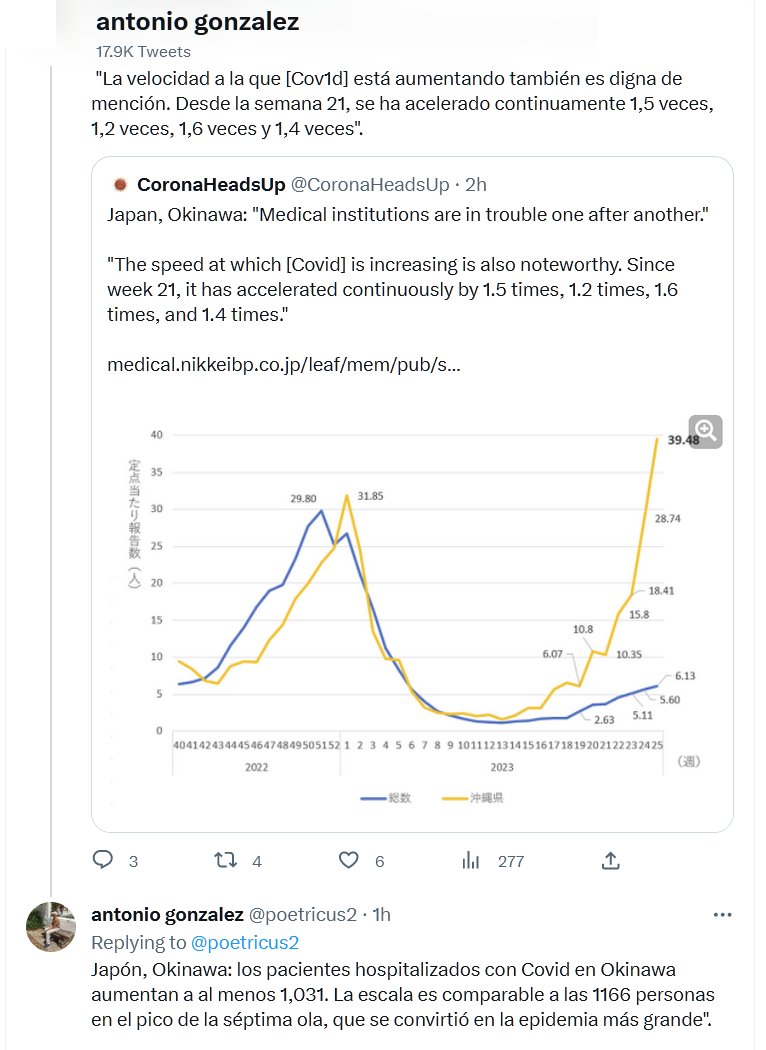Open antonio gonzalez's profile photo in reply

51,927
